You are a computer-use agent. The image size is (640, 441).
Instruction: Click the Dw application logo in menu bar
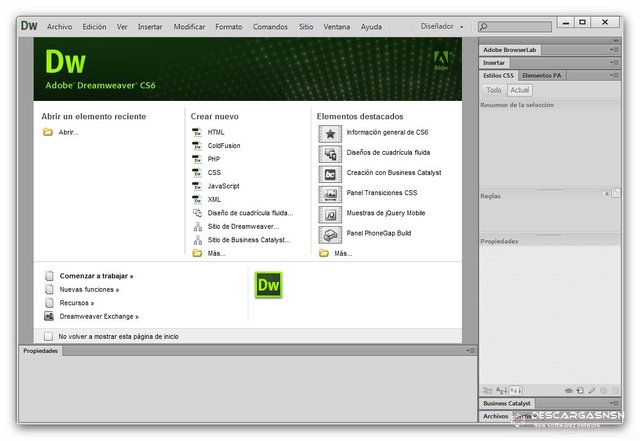pyautogui.click(x=29, y=26)
